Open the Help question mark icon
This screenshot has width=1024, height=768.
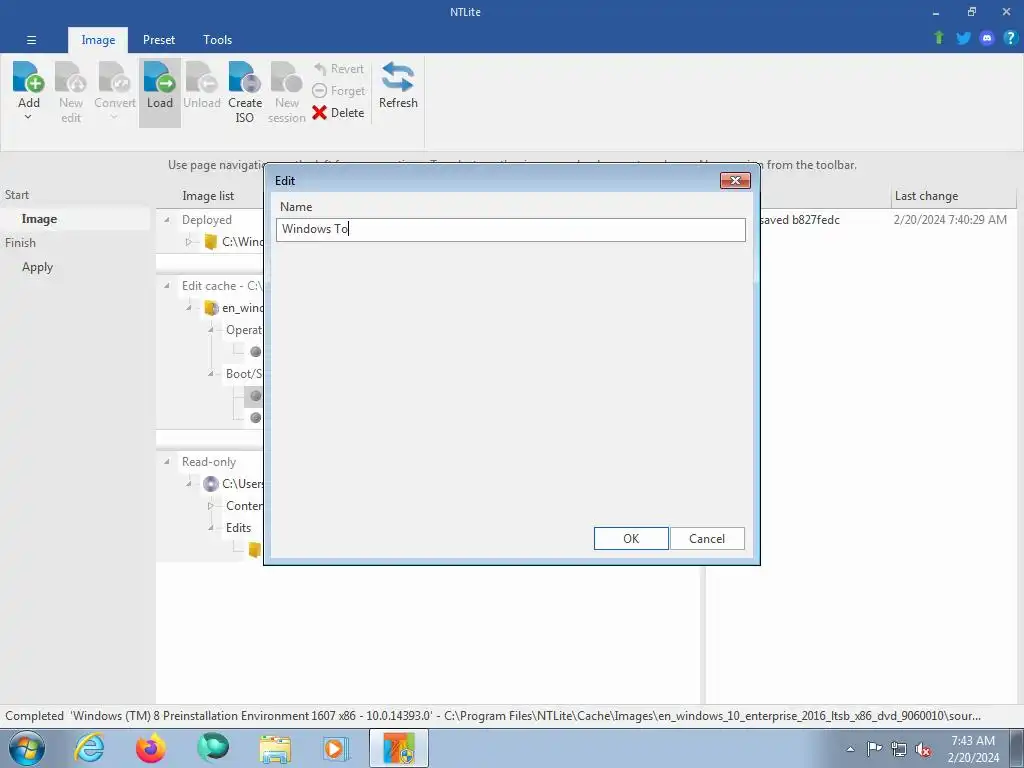[x=1010, y=38]
